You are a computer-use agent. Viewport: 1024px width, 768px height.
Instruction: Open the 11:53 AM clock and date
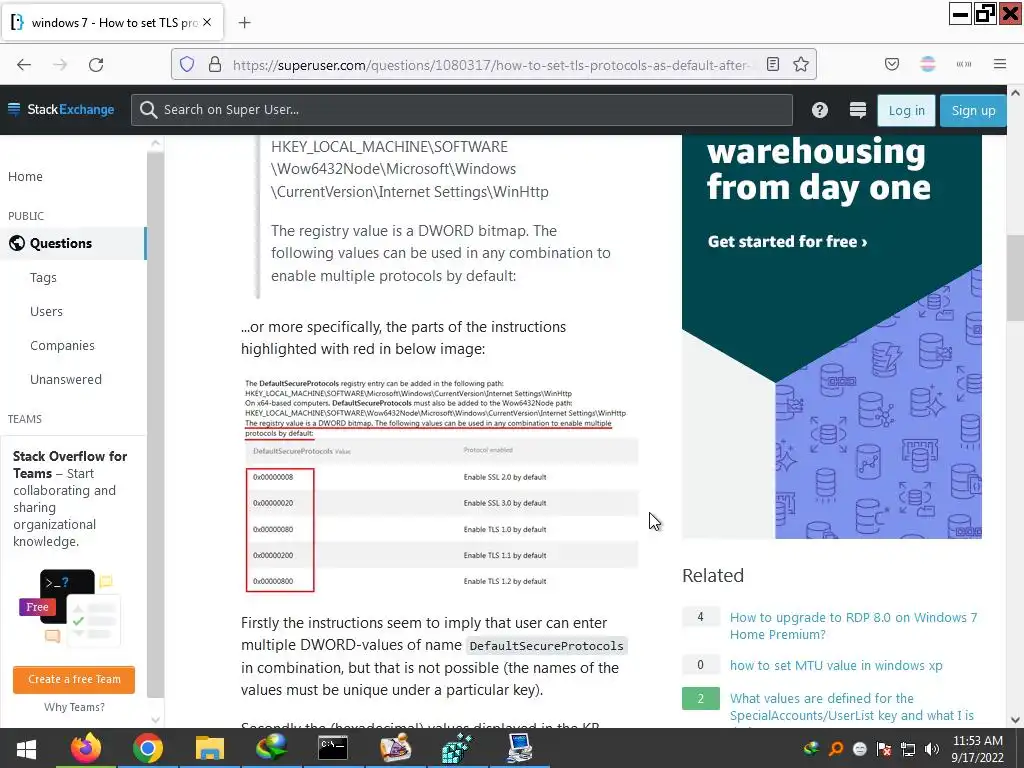978,749
